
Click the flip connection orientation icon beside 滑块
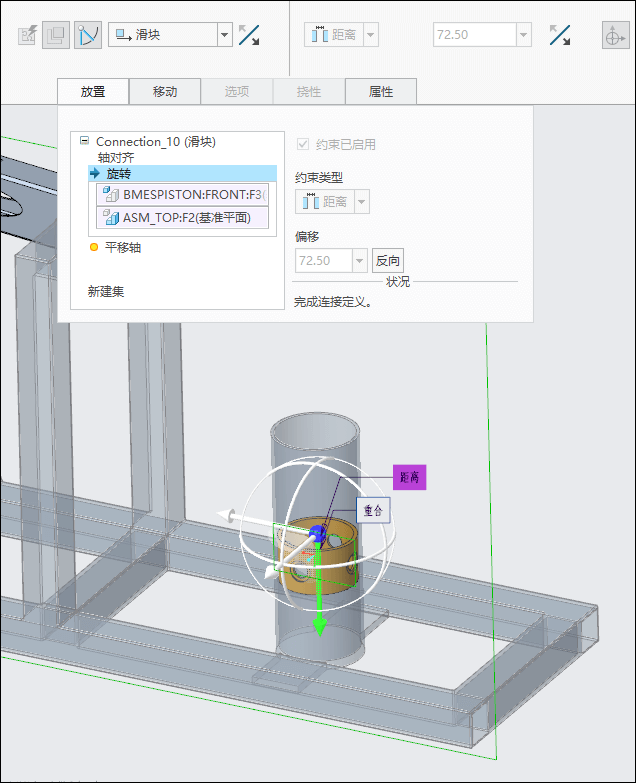pos(249,35)
